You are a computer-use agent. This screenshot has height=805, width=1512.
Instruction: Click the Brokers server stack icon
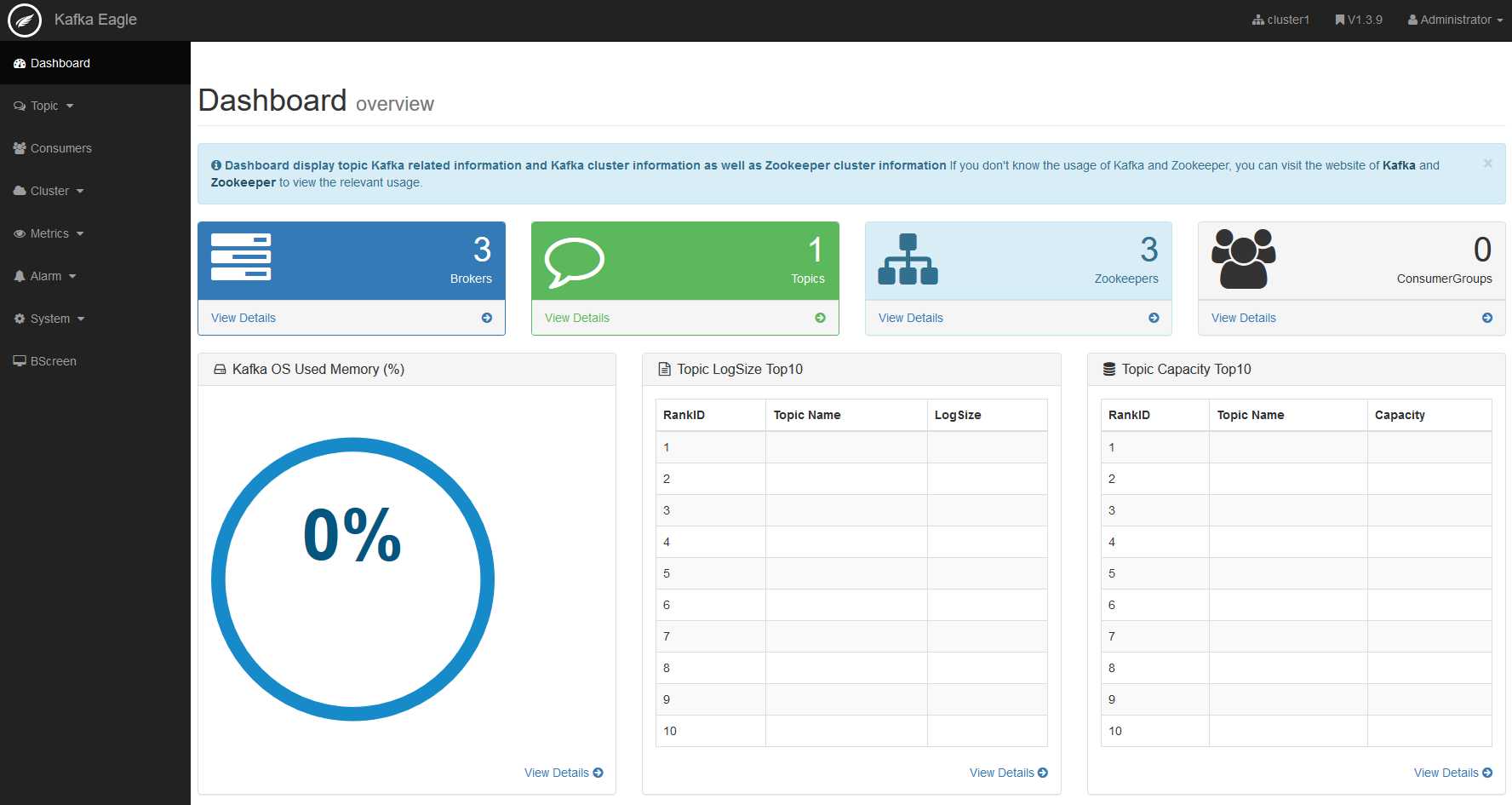click(x=241, y=256)
